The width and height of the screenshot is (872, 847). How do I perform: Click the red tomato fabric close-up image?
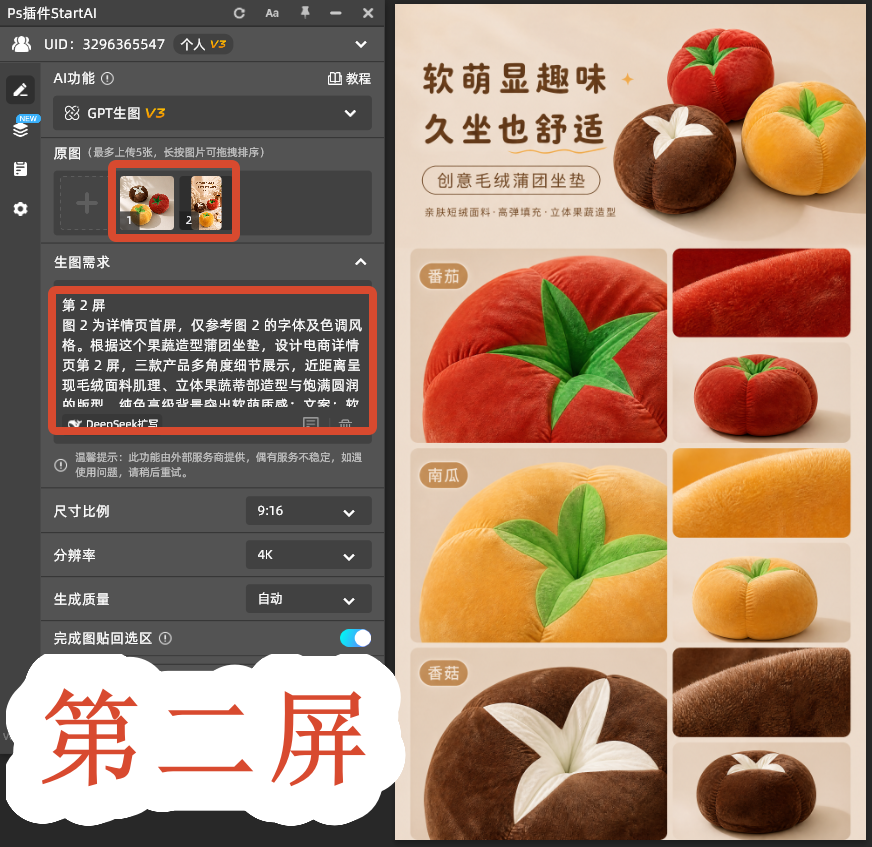[761, 293]
